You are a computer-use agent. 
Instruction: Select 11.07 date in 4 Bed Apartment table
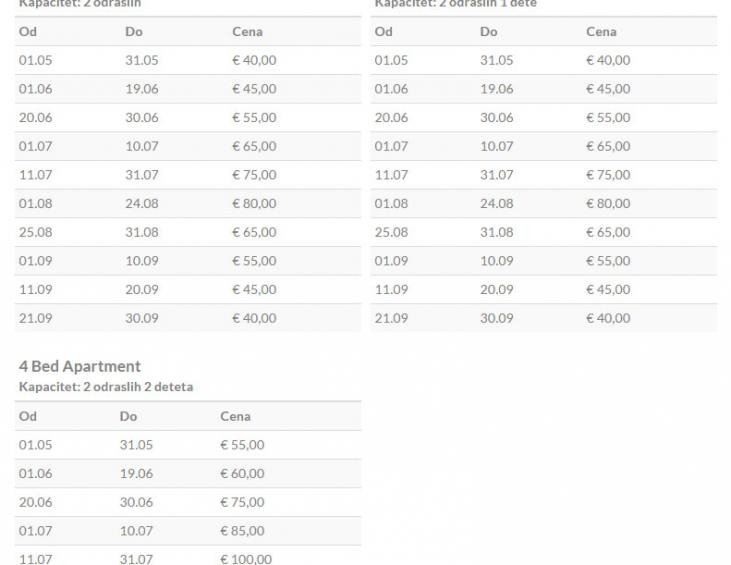click(35, 559)
